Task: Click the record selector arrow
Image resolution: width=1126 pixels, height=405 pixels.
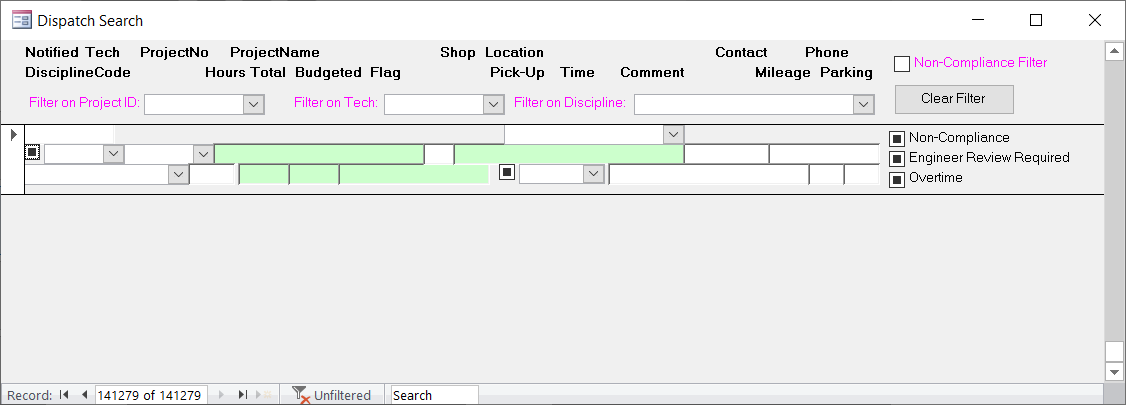Action: click(x=12, y=134)
